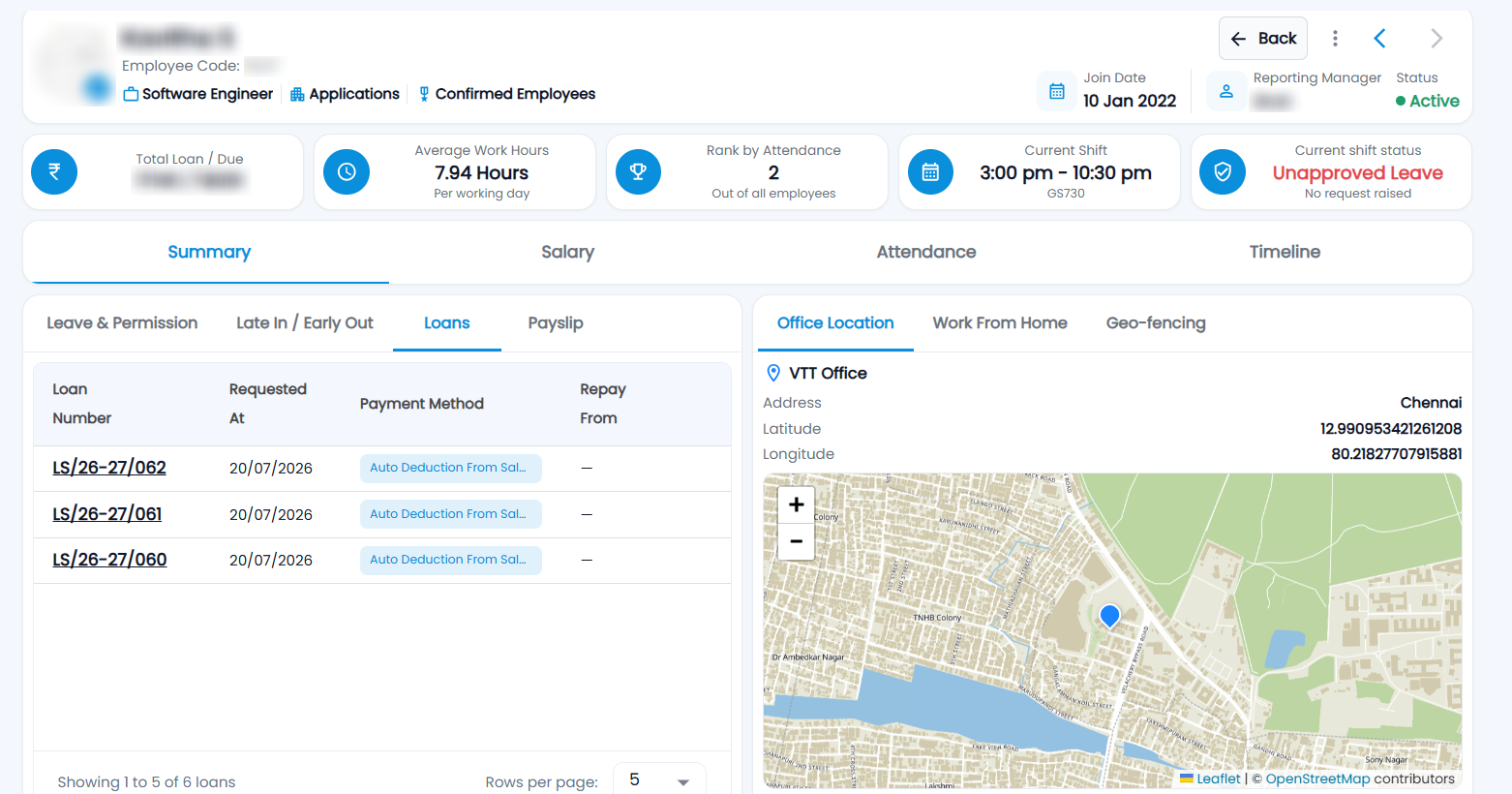The image size is (1512, 794).
Task: Click the GS730 shift code
Action: [x=1066, y=194]
